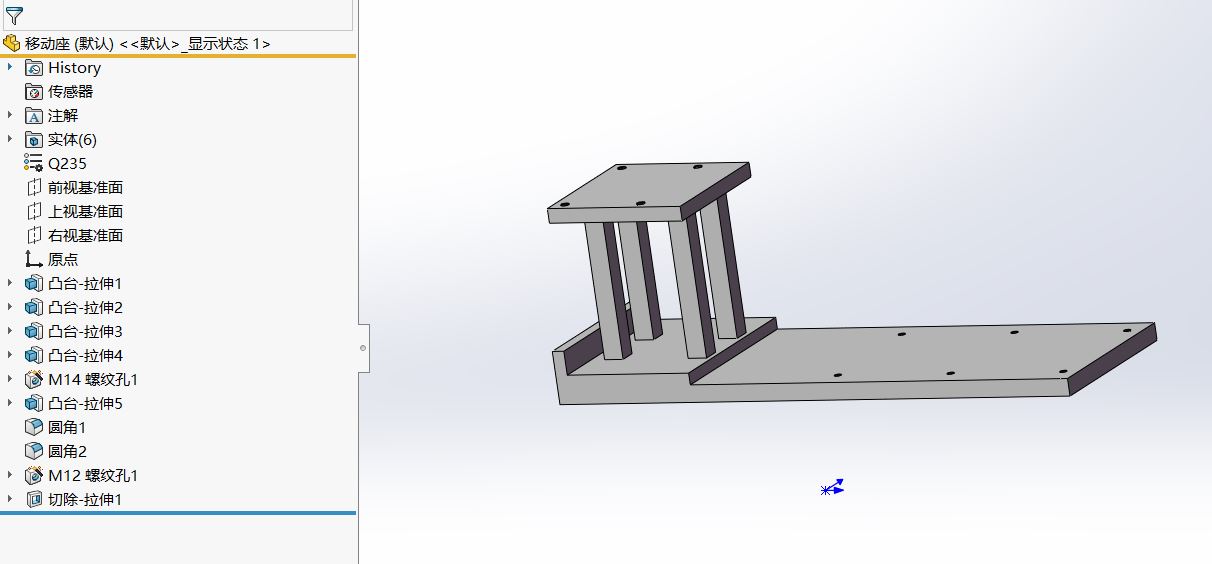Click the feature tree filter funnel icon
Screen dimensions: 1212x564
(14, 15)
